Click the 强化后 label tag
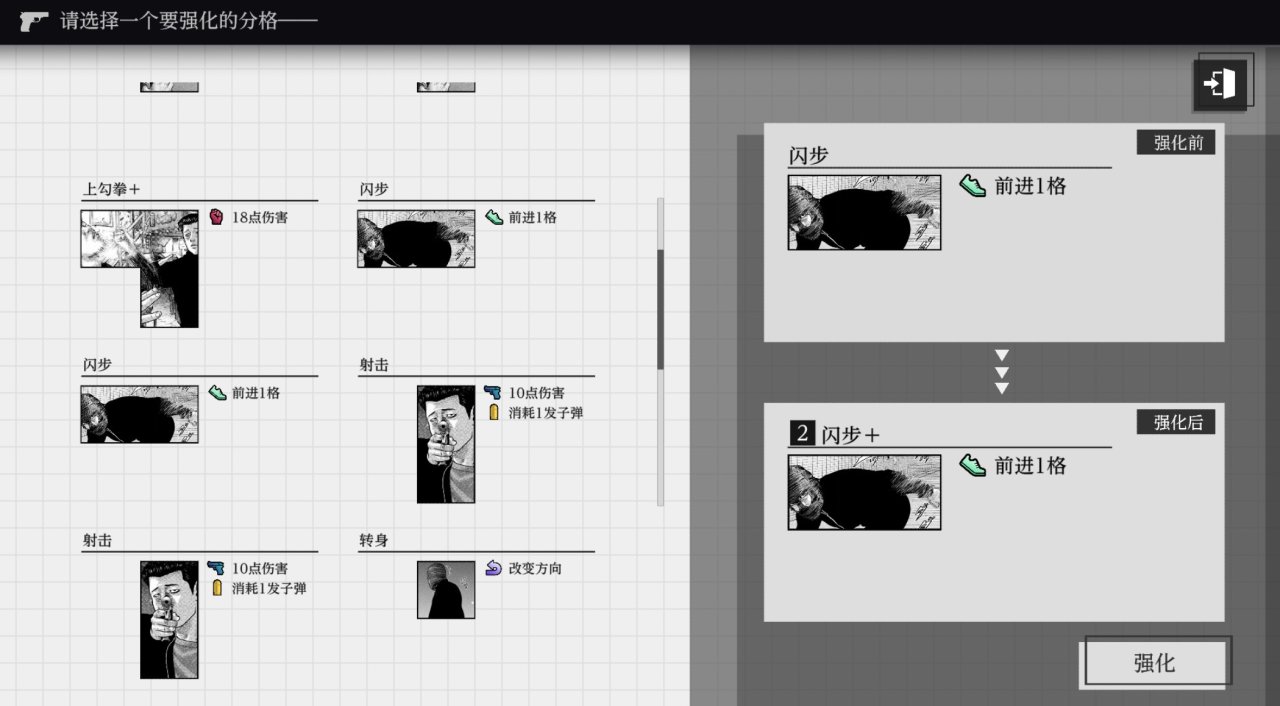Image resolution: width=1280 pixels, height=706 pixels. [x=1176, y=422]
